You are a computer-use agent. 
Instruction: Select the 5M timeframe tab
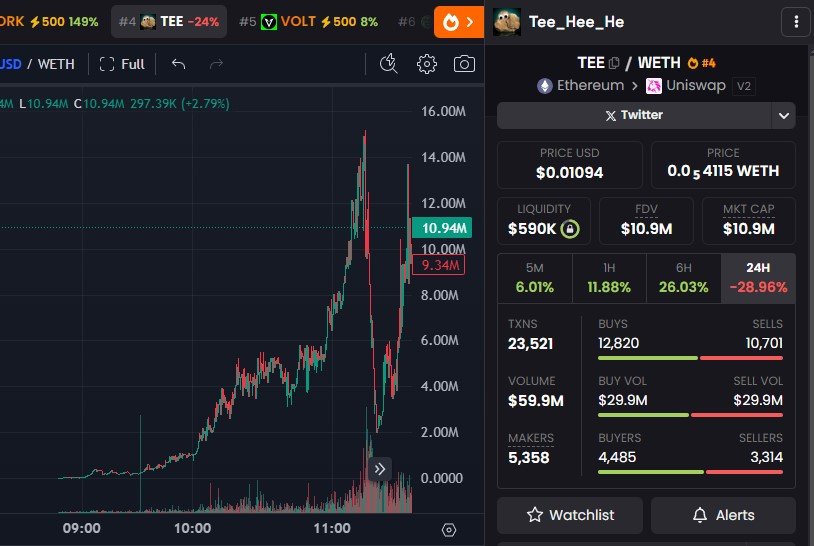(x=535, y=278)
